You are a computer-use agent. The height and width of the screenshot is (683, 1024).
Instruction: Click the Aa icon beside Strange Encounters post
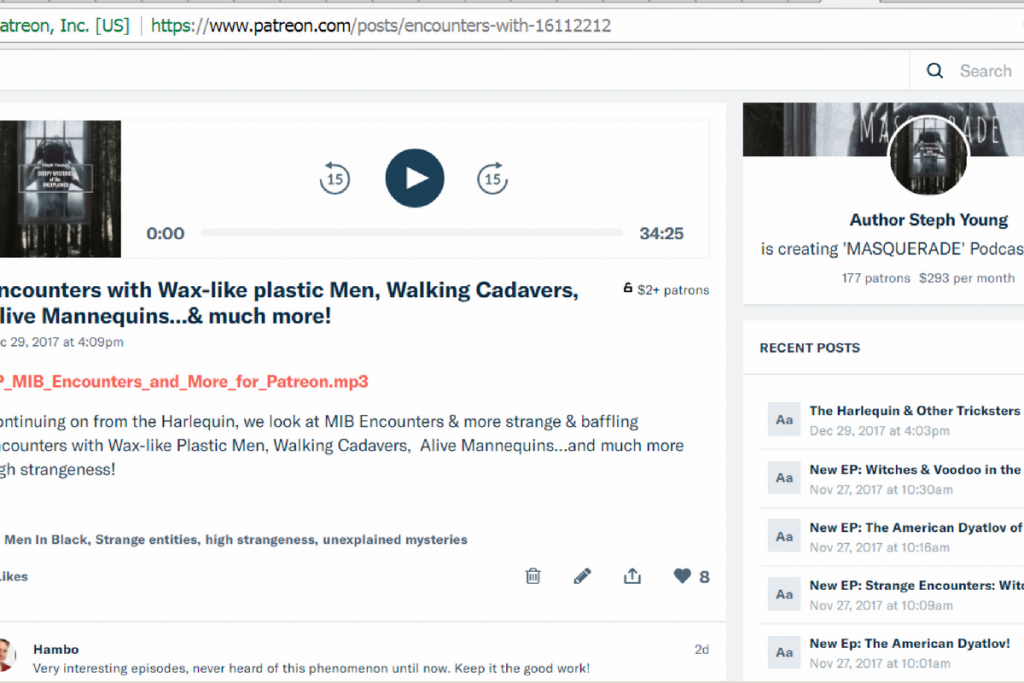point(784,594)
